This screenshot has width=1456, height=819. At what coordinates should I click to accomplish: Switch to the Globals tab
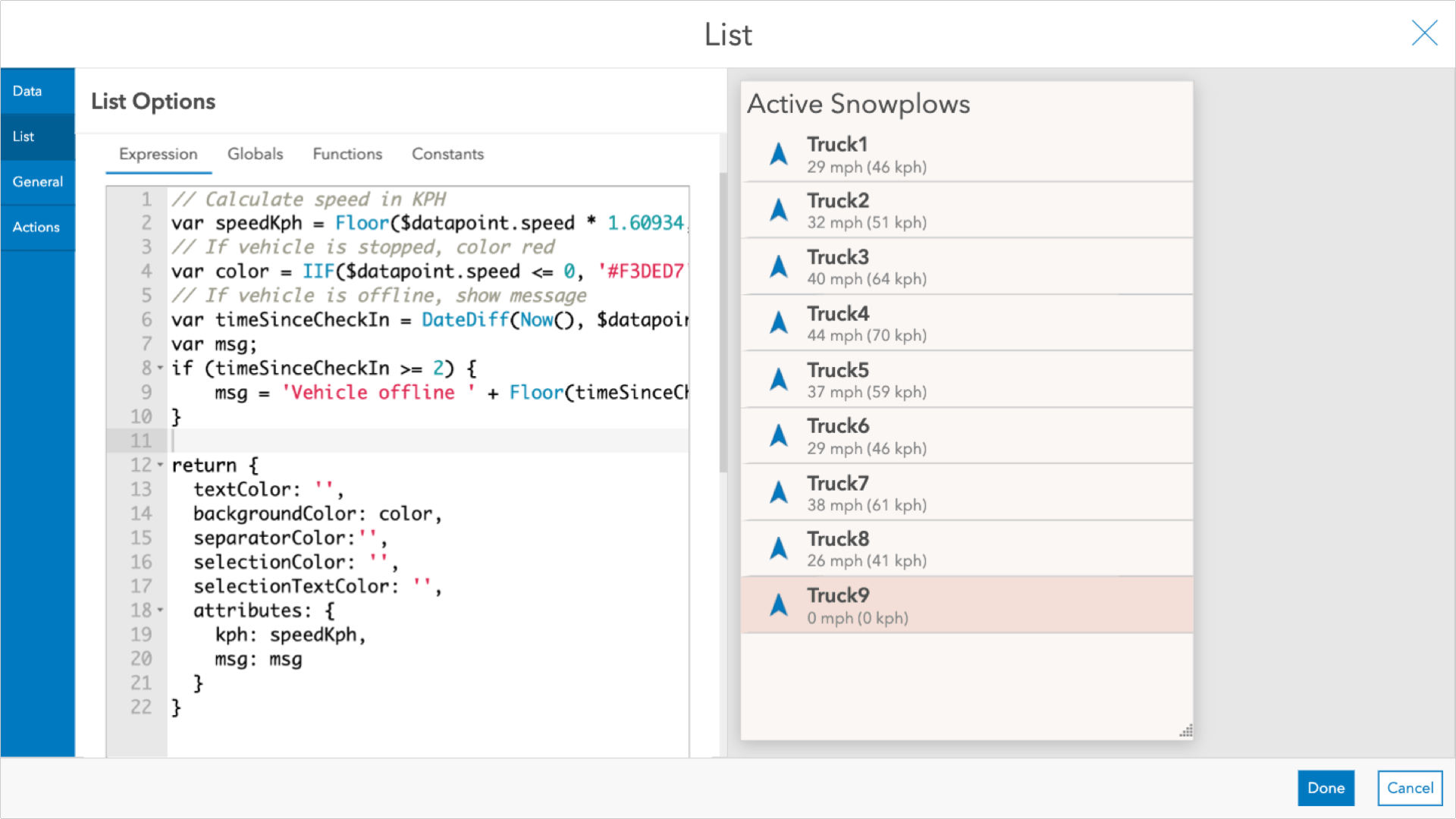pyautogui.click(x=255, y=154)
